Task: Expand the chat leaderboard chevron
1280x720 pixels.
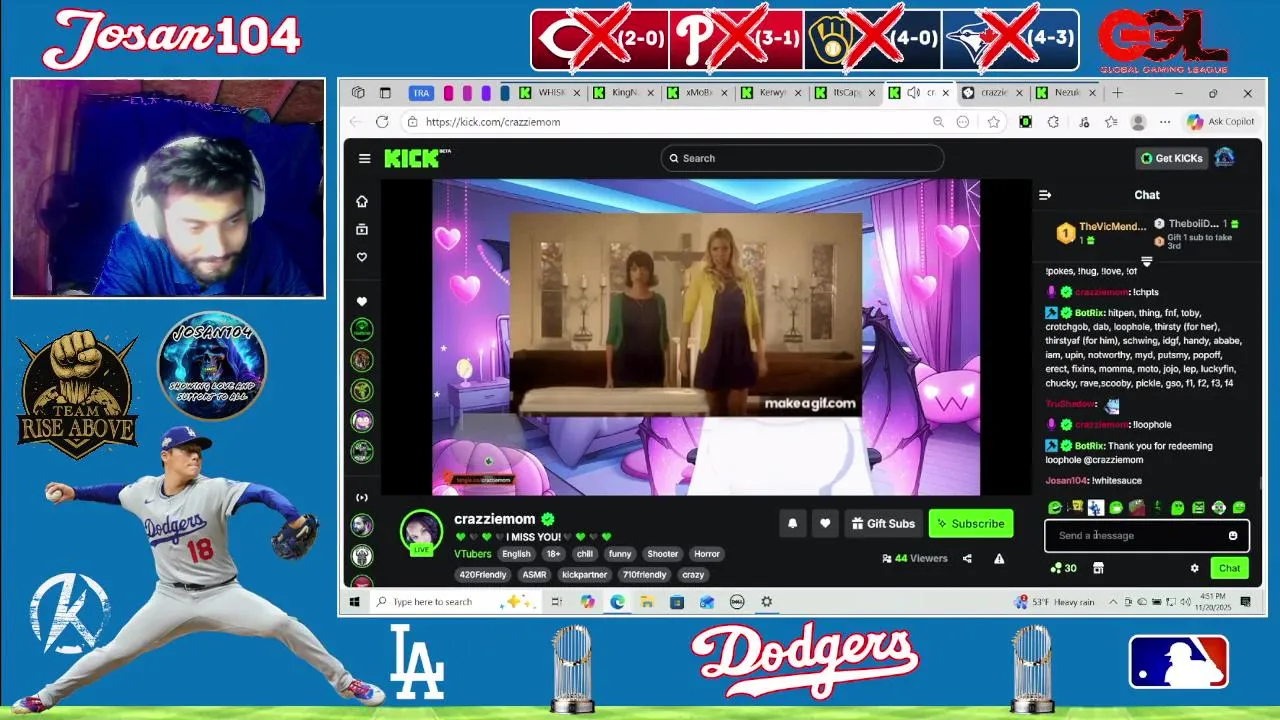Action: [x=1147, y=262]
